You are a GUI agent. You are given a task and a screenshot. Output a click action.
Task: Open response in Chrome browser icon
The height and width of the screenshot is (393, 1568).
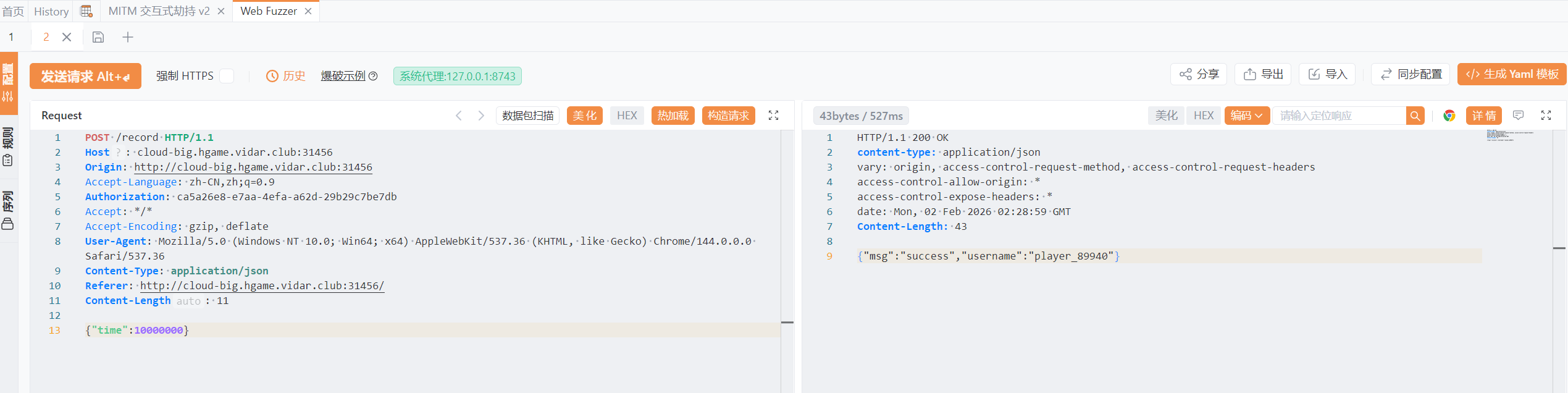pos(1449,116)
